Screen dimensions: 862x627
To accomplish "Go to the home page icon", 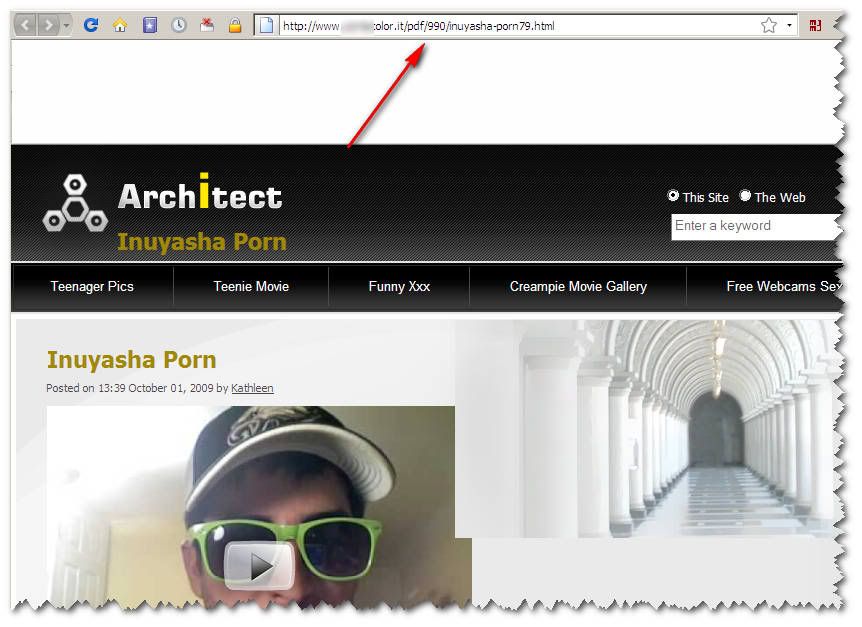I will 120,25.
